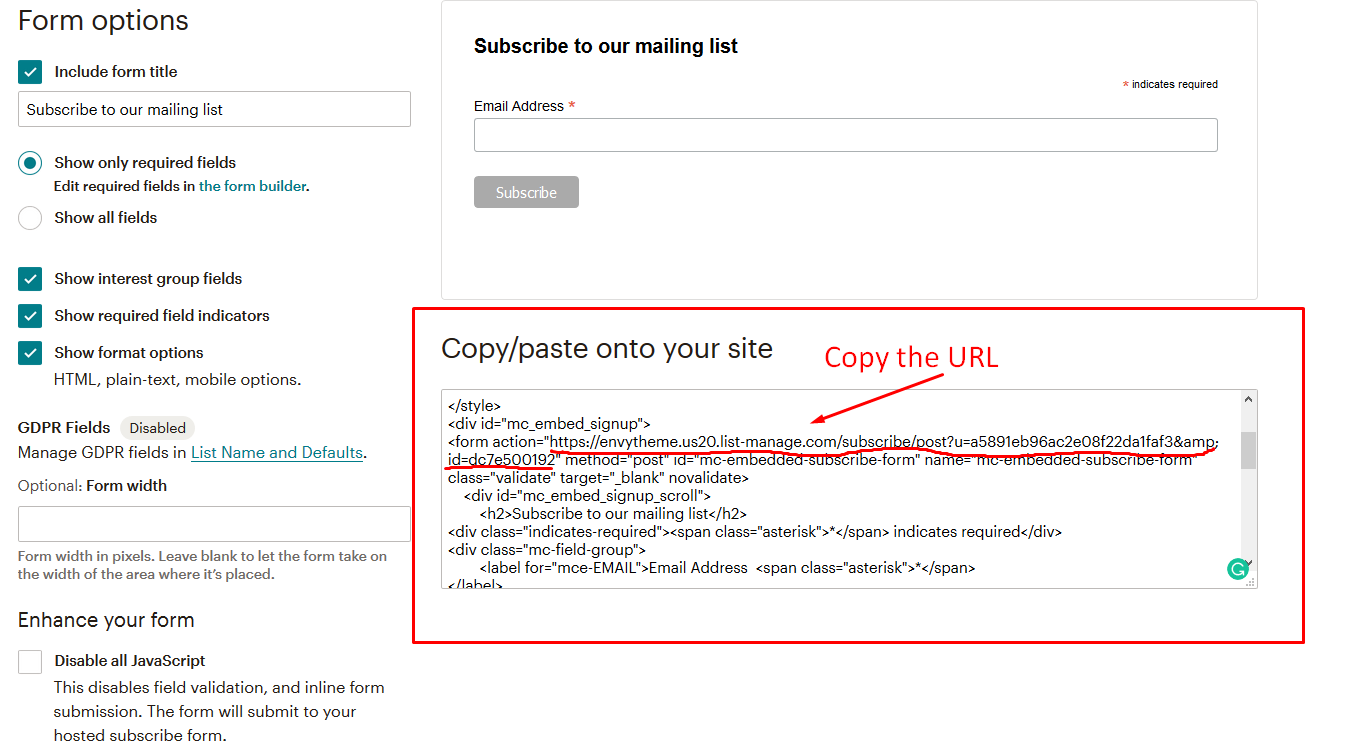Toggle the Show format options checkbox
Screen dimensions: 1370x745
click(x=30, y=353)
